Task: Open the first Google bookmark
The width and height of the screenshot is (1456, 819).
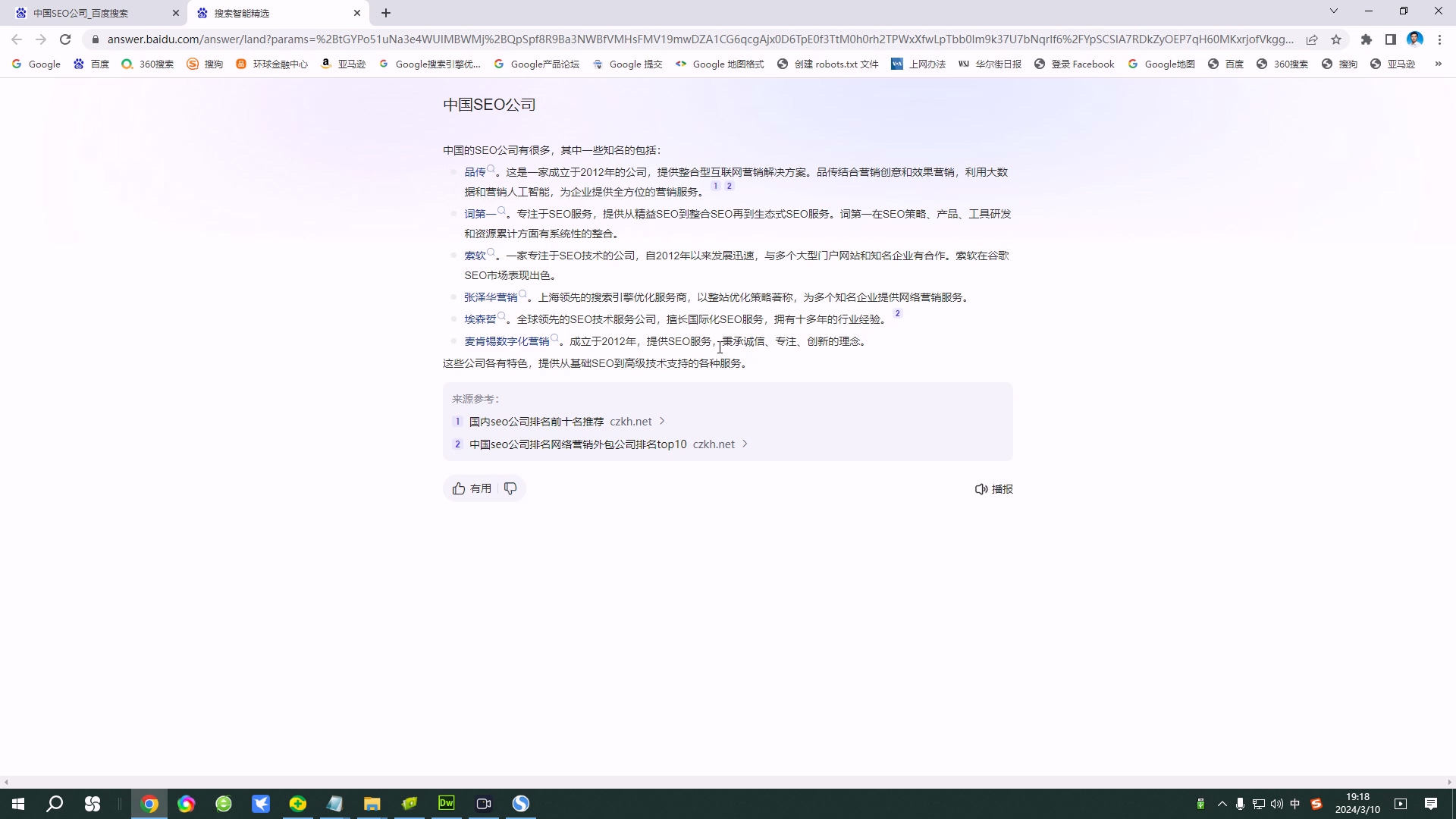Action: click(36, 64)
